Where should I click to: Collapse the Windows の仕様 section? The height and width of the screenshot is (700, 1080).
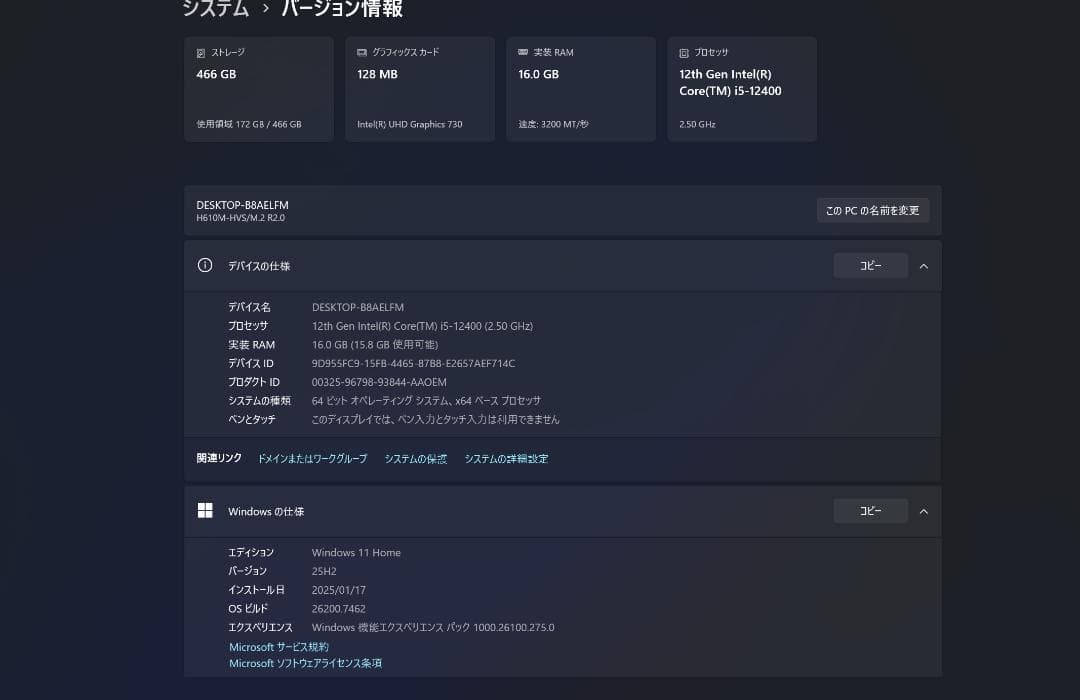pos(923,510)
